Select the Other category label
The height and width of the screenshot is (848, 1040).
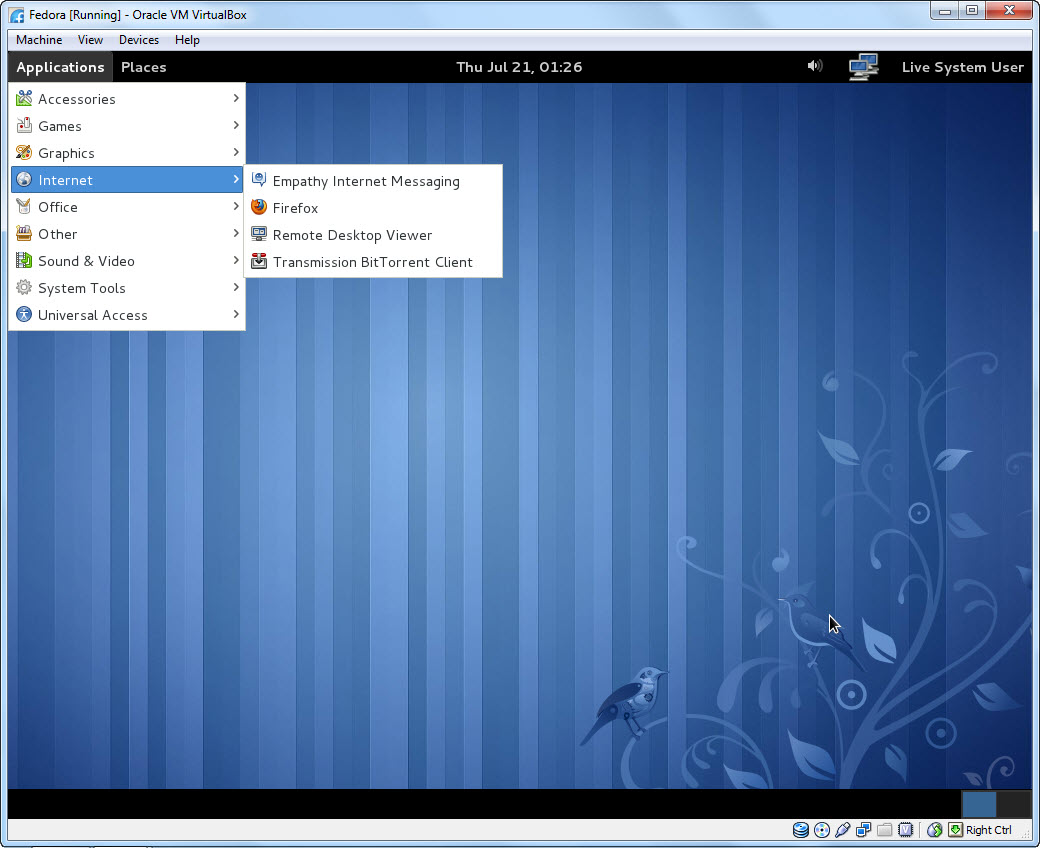tap(58, 234)
